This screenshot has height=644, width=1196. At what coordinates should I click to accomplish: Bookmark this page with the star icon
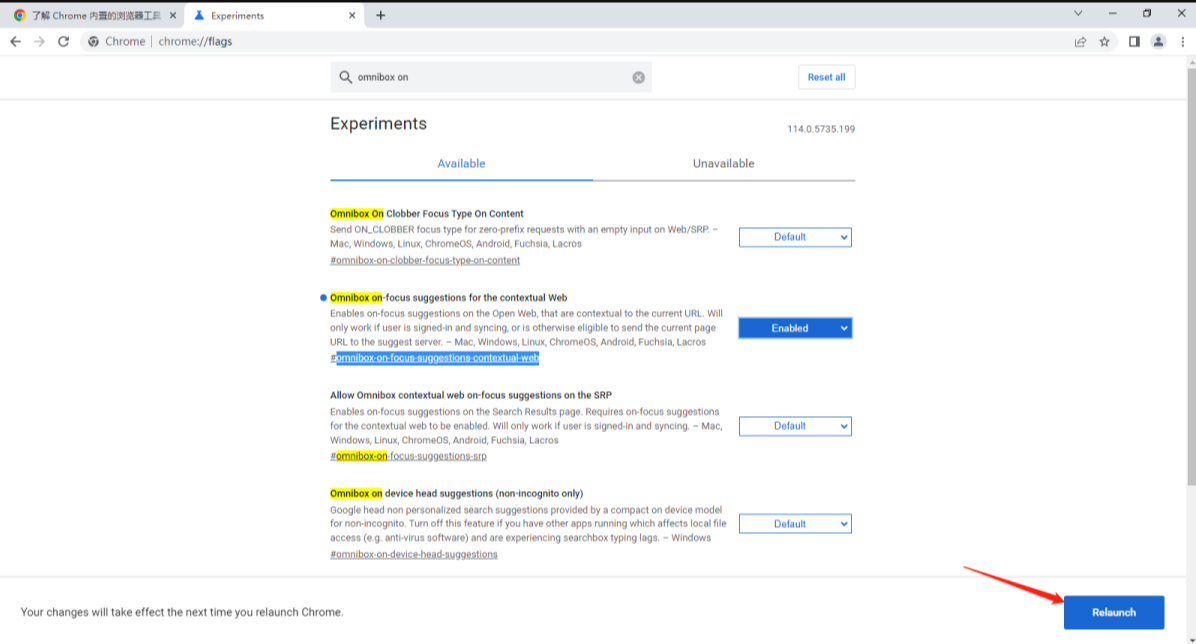[x=1104, y=42]
